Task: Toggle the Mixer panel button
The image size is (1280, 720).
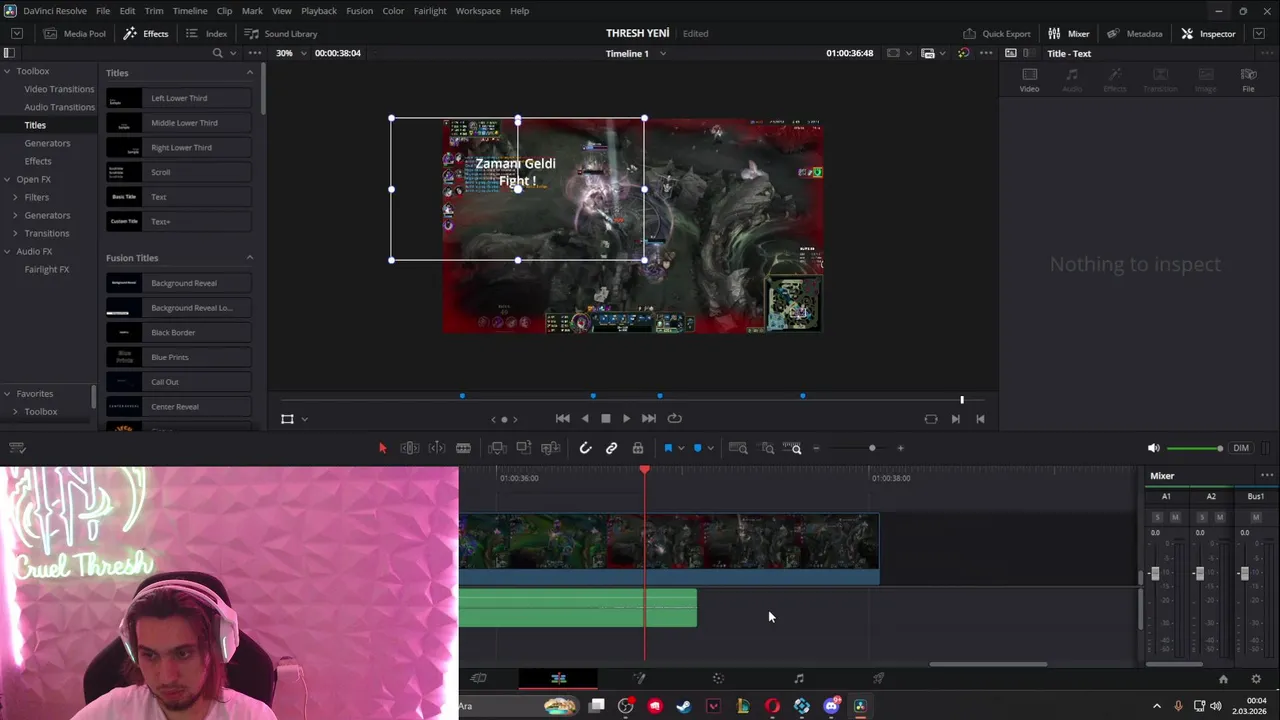Action: click(x=1068, y=33)
